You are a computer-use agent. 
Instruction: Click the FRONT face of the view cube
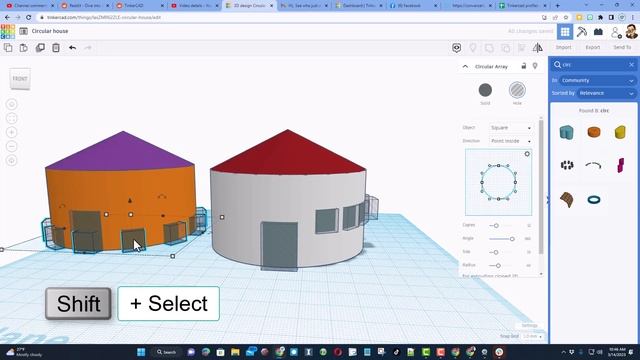(20, 79)
